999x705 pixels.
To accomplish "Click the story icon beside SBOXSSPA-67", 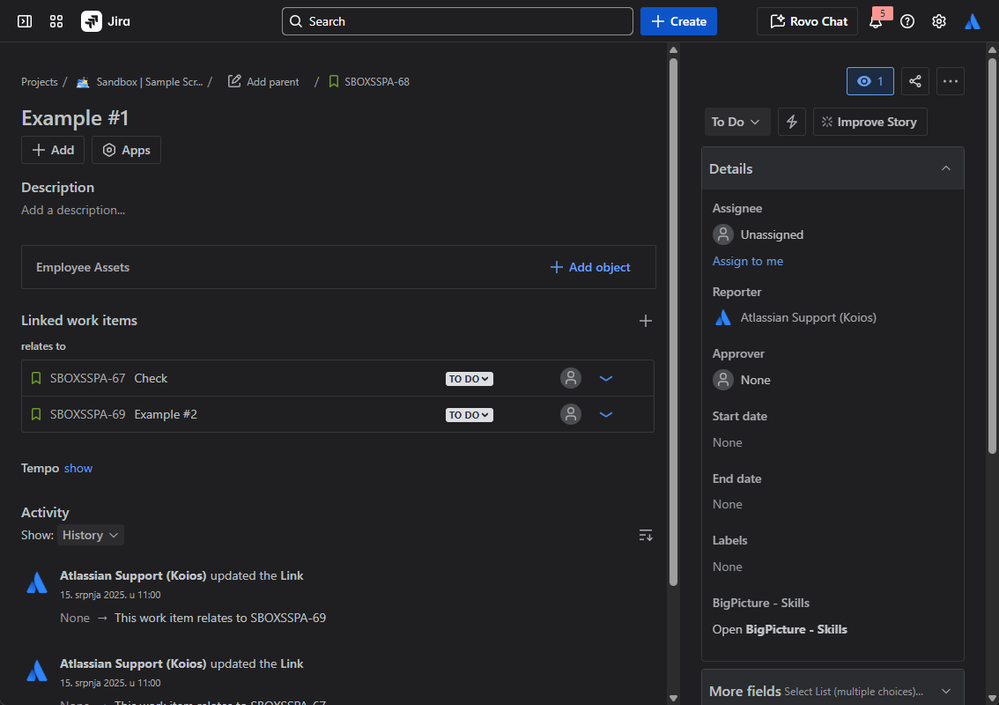I will coord(36,378).
